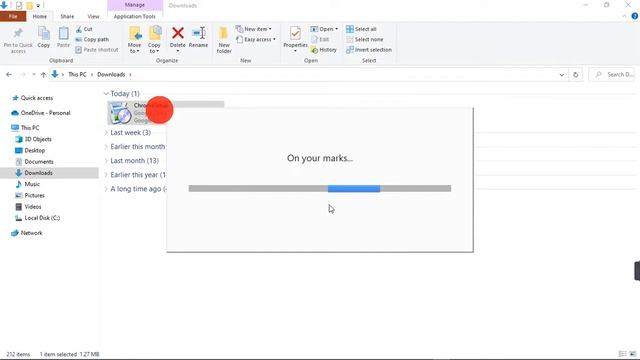Click the red Delete icon

pyautogui.click(x=178, y=33)
